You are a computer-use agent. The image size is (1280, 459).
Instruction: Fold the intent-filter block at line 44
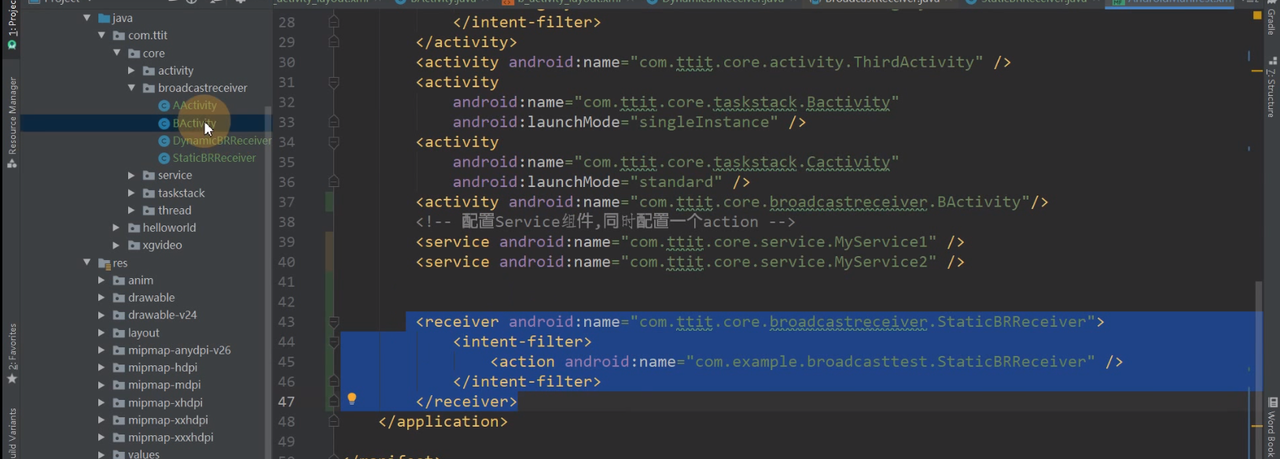click(x=334, y=342)
